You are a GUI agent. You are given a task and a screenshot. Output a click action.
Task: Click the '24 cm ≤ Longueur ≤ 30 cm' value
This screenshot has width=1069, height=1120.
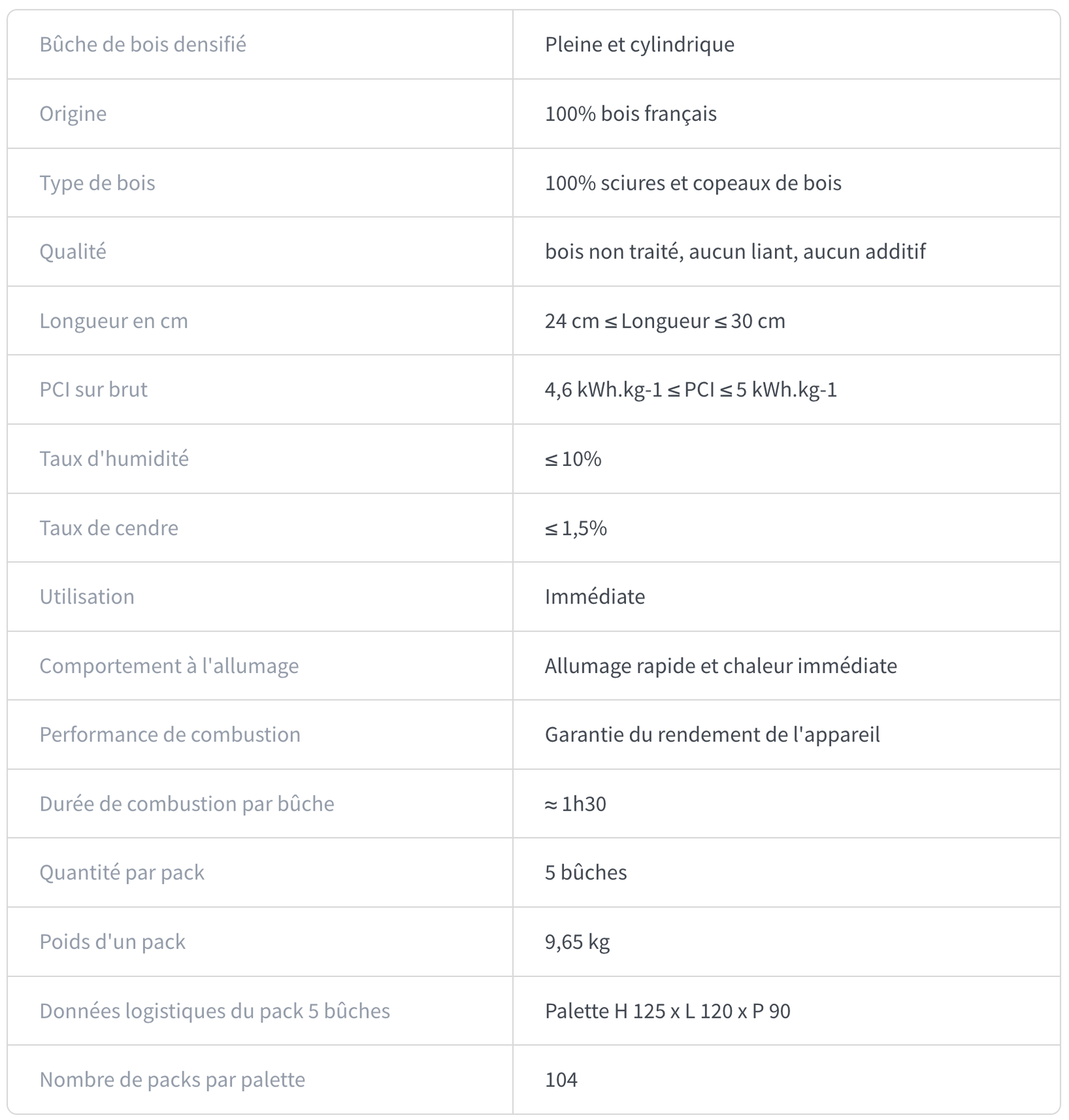664,321
